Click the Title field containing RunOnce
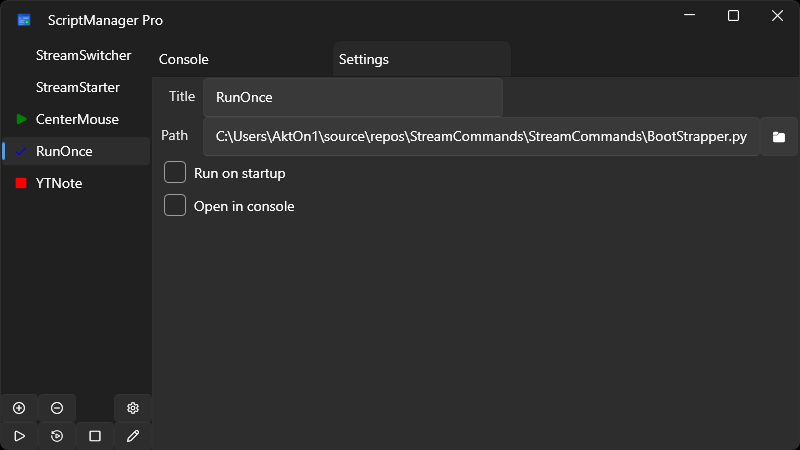This screenshot has width=800, height=450. pyautogui.click(x=352, y=97)
